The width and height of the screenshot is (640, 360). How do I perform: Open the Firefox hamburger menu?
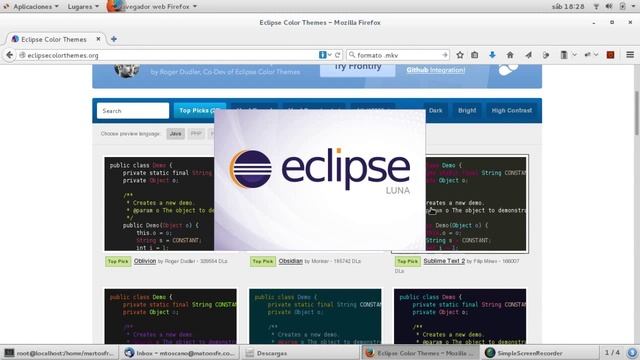tap(630, 55)
